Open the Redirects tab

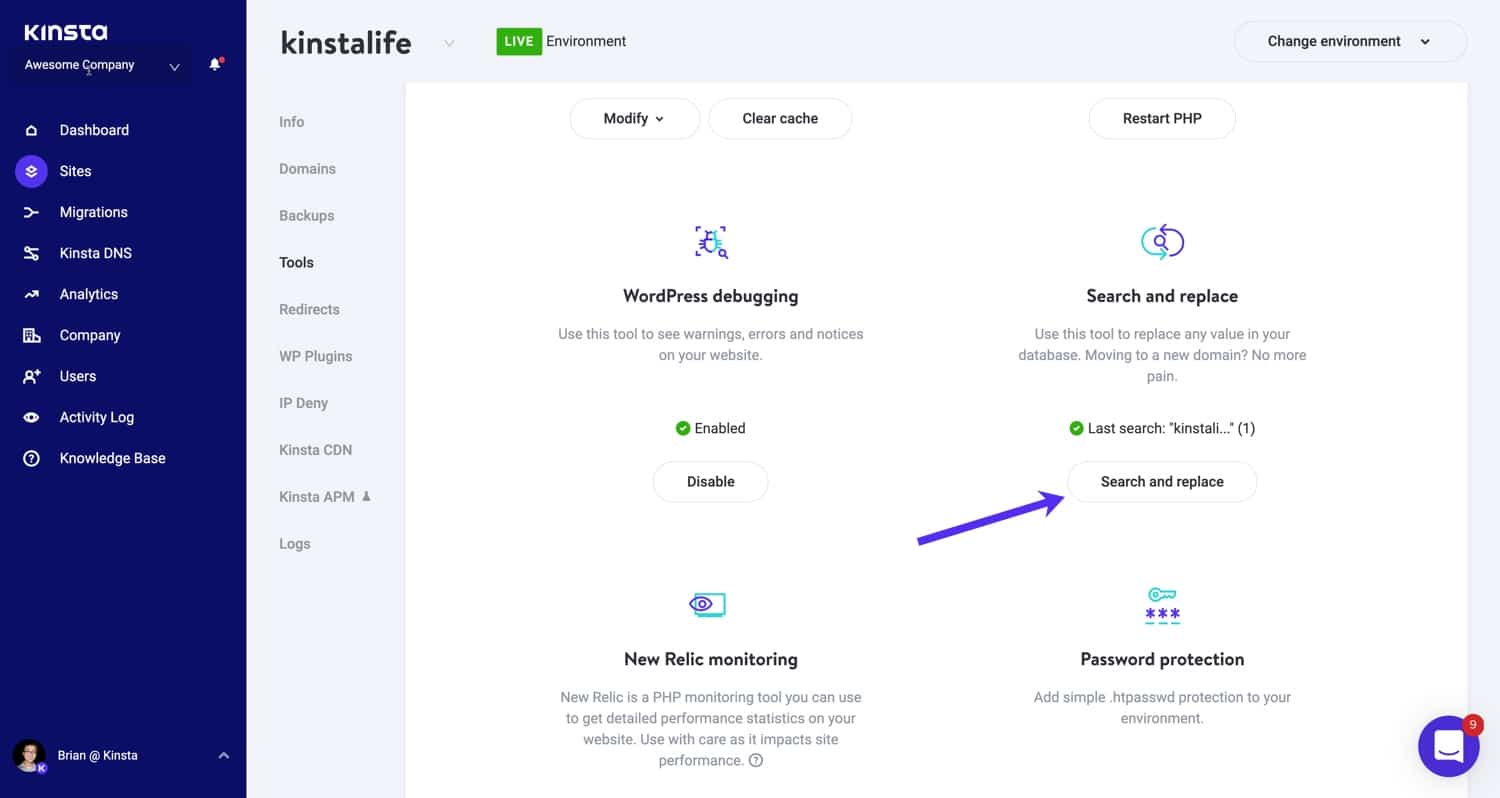click(x=309, y=309)
